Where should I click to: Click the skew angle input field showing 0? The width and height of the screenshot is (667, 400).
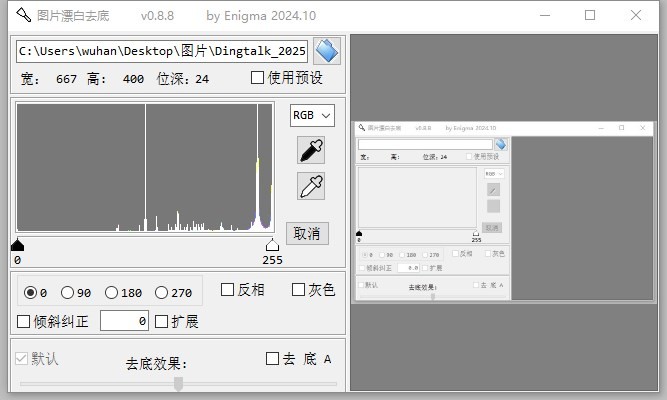pos(124,321)
